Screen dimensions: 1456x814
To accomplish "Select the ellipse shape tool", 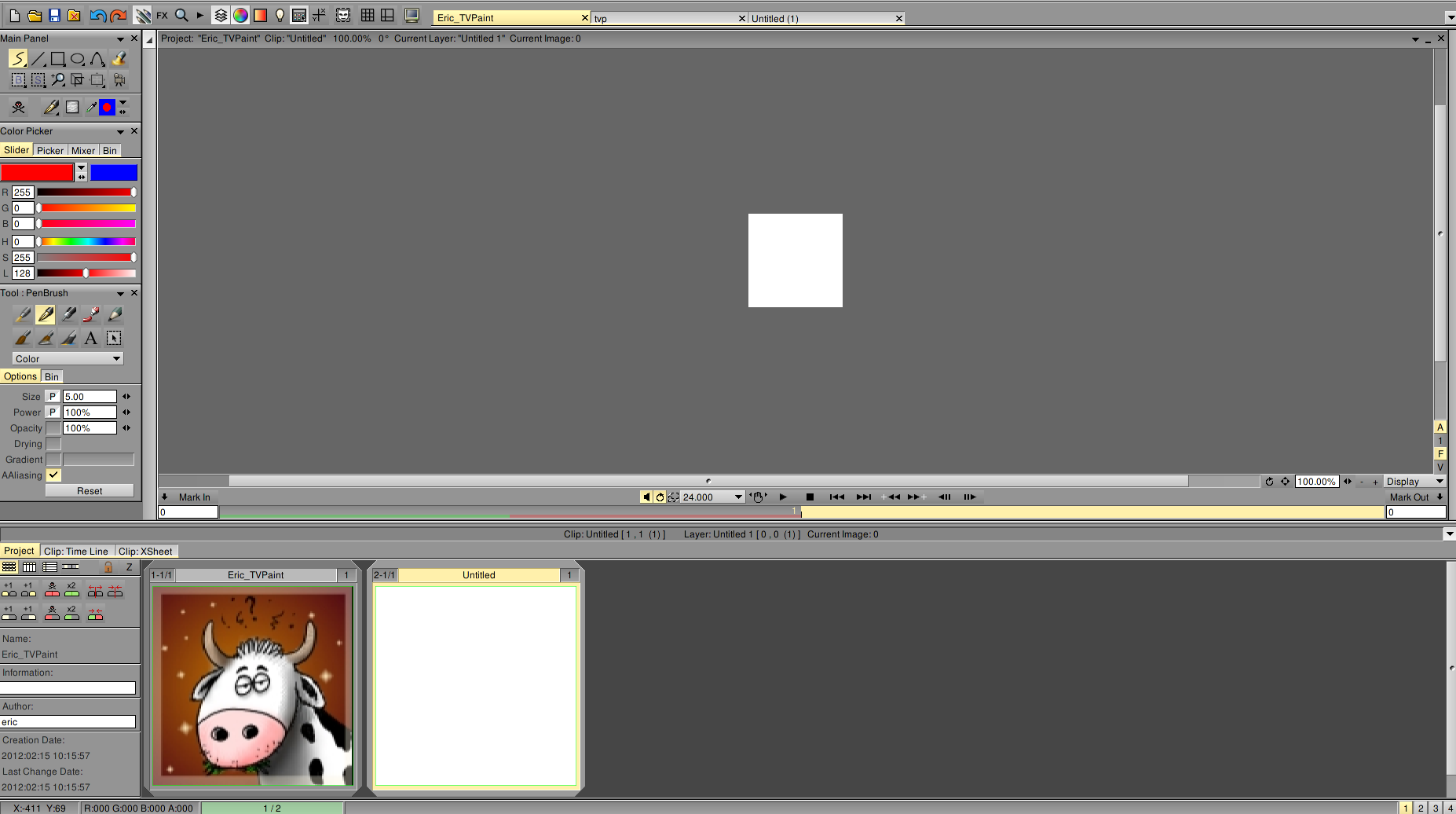I will click(x=78, y=59).
